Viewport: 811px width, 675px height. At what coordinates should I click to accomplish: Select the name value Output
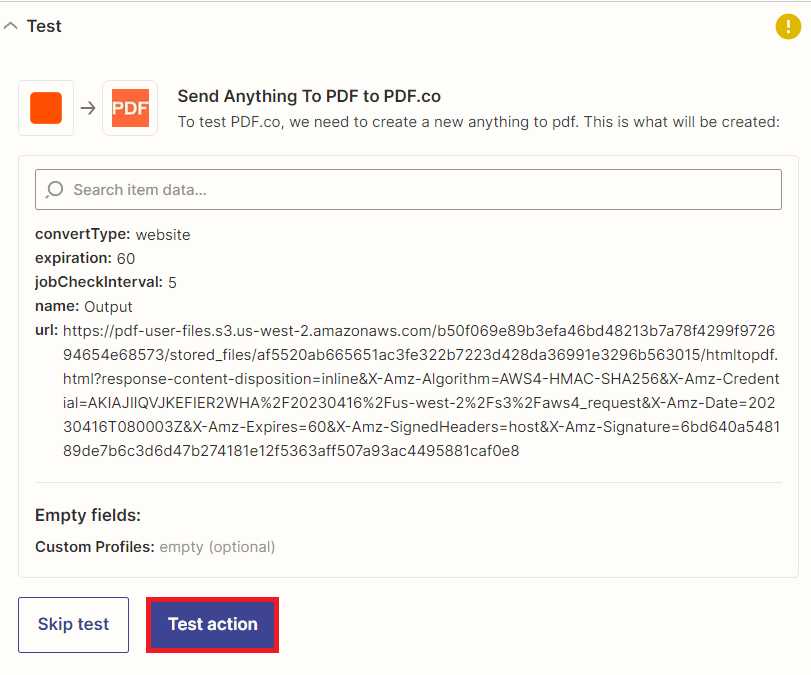point(108,306)
